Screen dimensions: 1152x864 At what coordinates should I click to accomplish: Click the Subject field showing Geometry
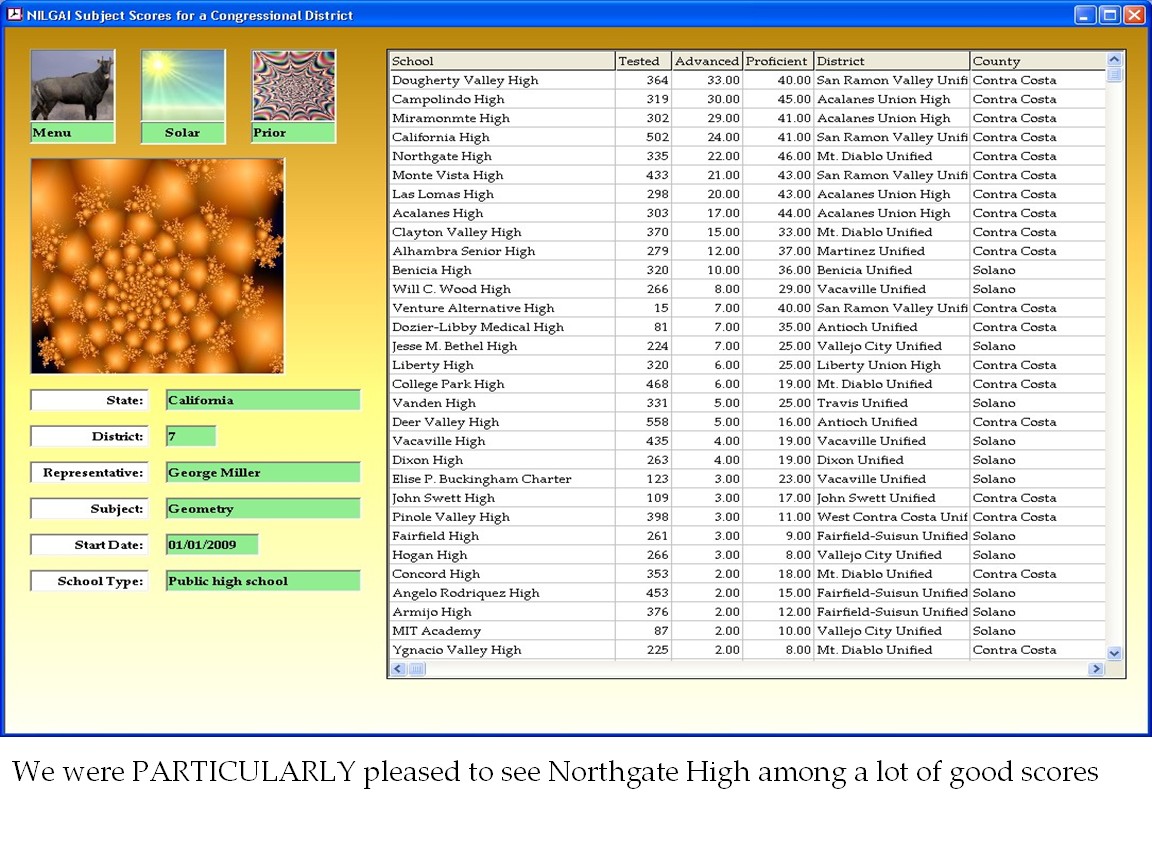pos(262,509)
